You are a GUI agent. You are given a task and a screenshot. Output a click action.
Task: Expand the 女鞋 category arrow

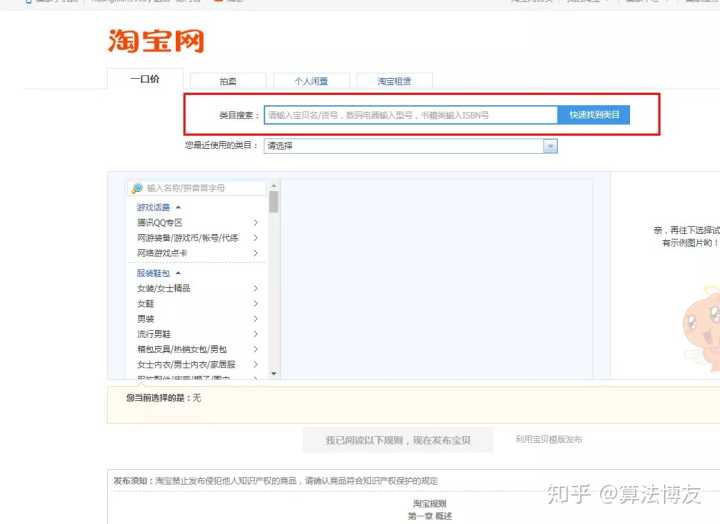tap(256, 303)
